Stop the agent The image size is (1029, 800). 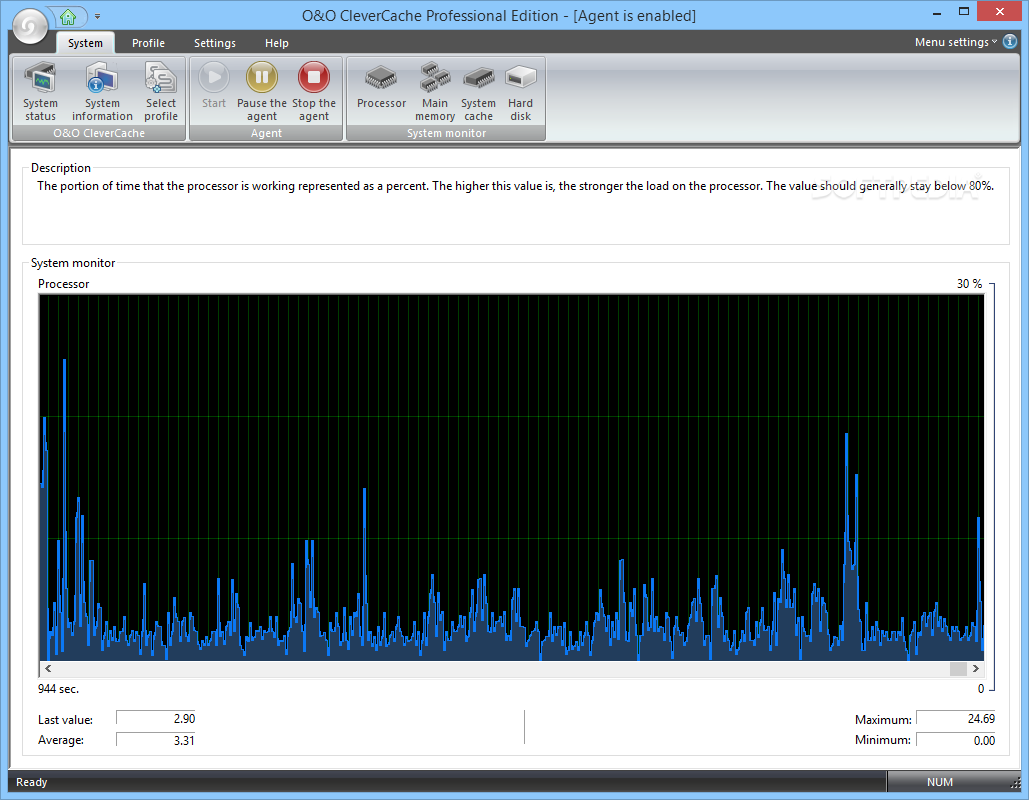point(314,91)
